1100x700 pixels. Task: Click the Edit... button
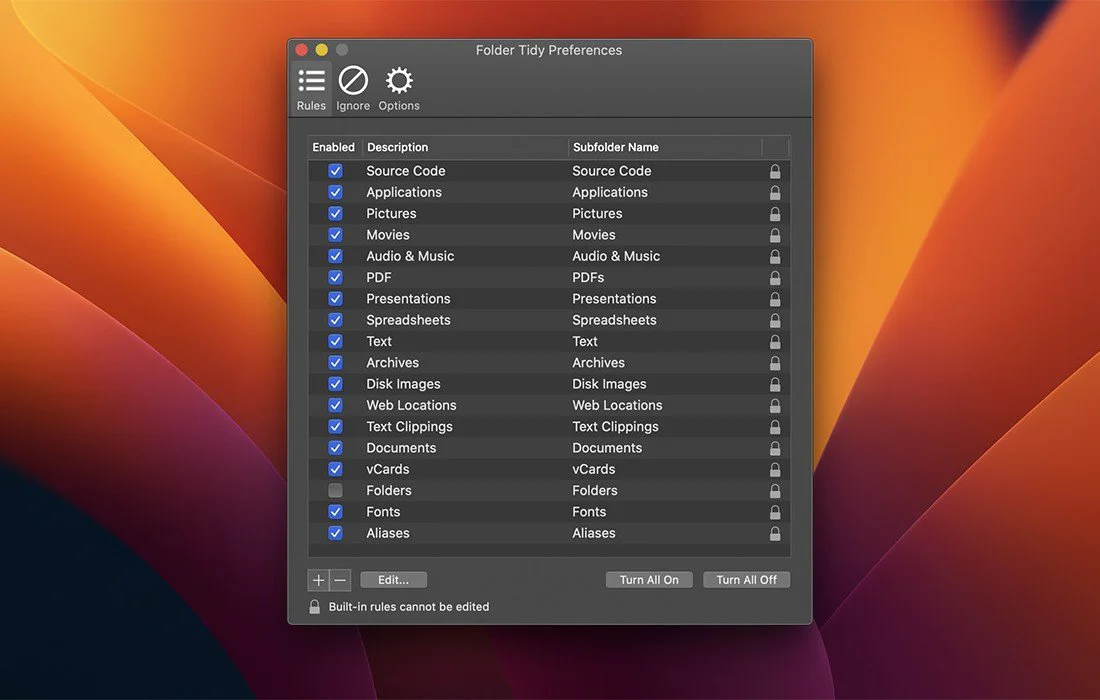coord(393,580)
